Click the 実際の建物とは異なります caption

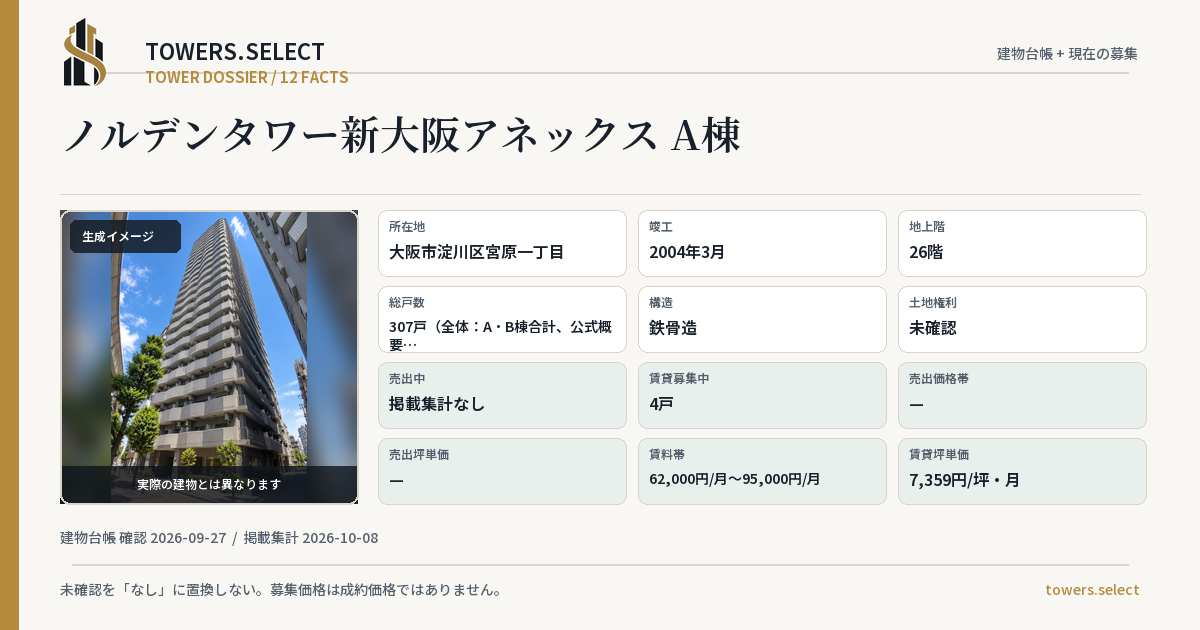pos(209,484)
